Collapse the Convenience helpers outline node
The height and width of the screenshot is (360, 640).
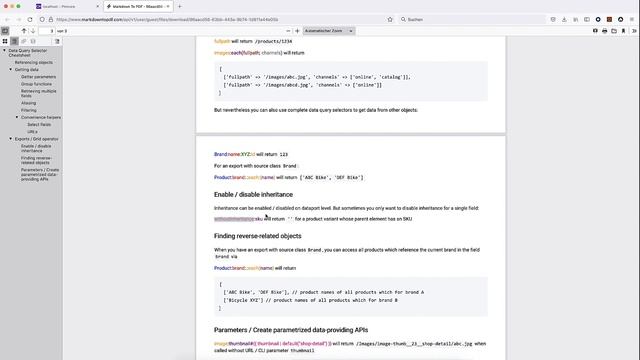point(17,117)
